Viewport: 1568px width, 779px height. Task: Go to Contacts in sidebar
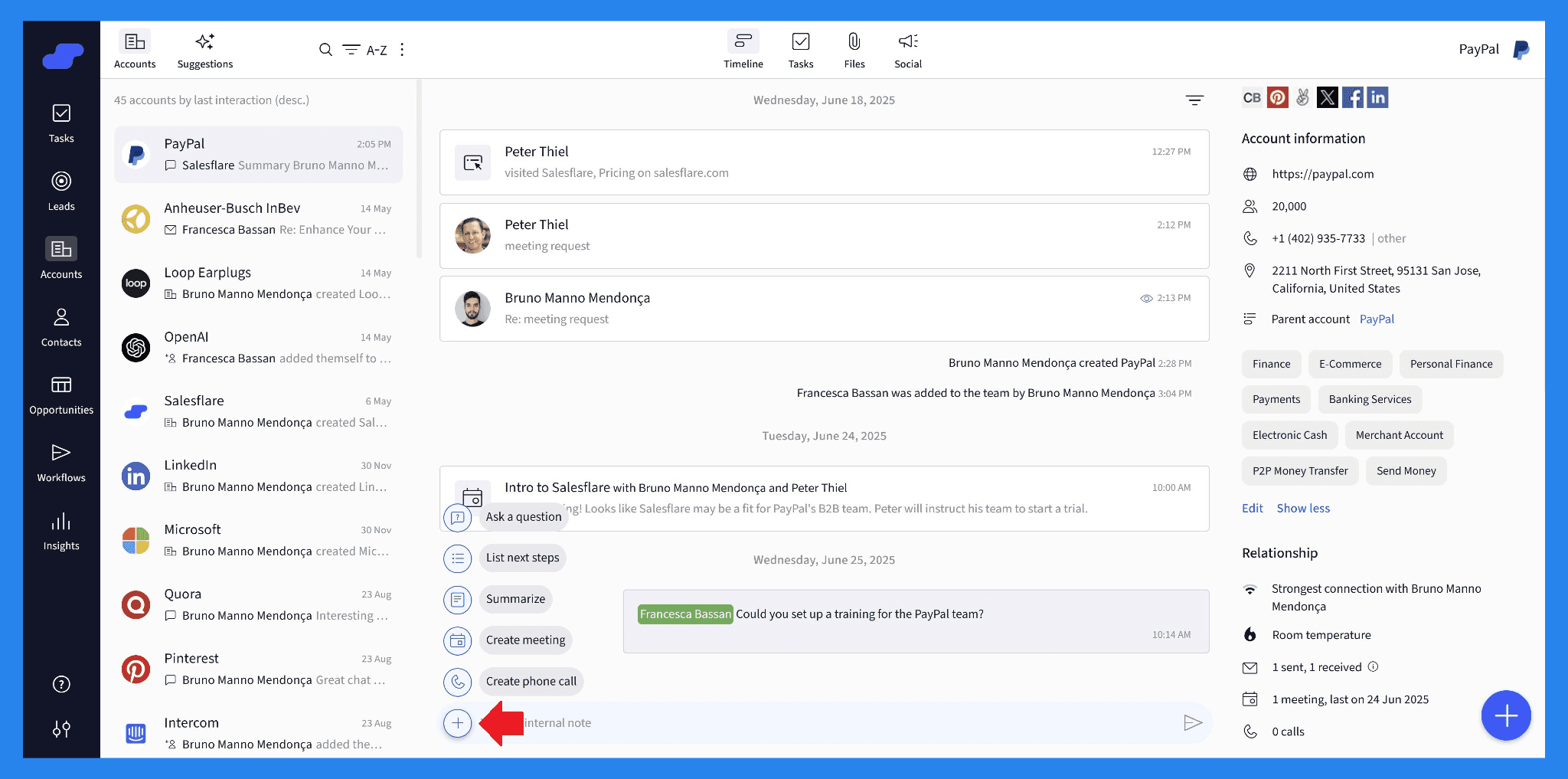point(61,327)
